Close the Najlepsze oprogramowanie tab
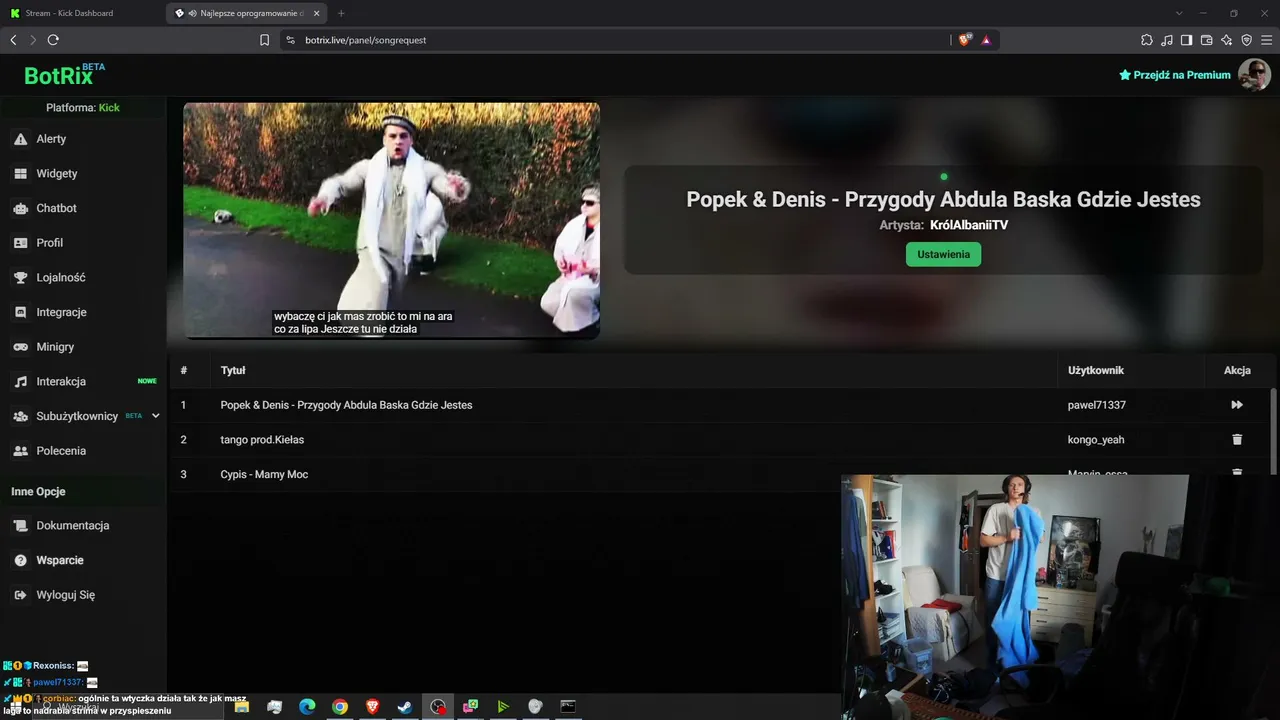The width and height of the screenshot is (1280, 720). 316,13
